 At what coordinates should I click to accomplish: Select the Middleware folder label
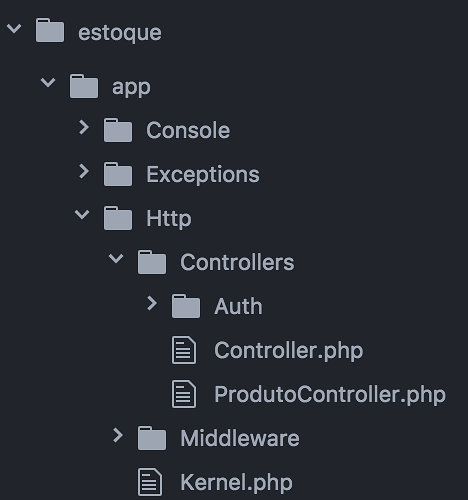[240, 438]
